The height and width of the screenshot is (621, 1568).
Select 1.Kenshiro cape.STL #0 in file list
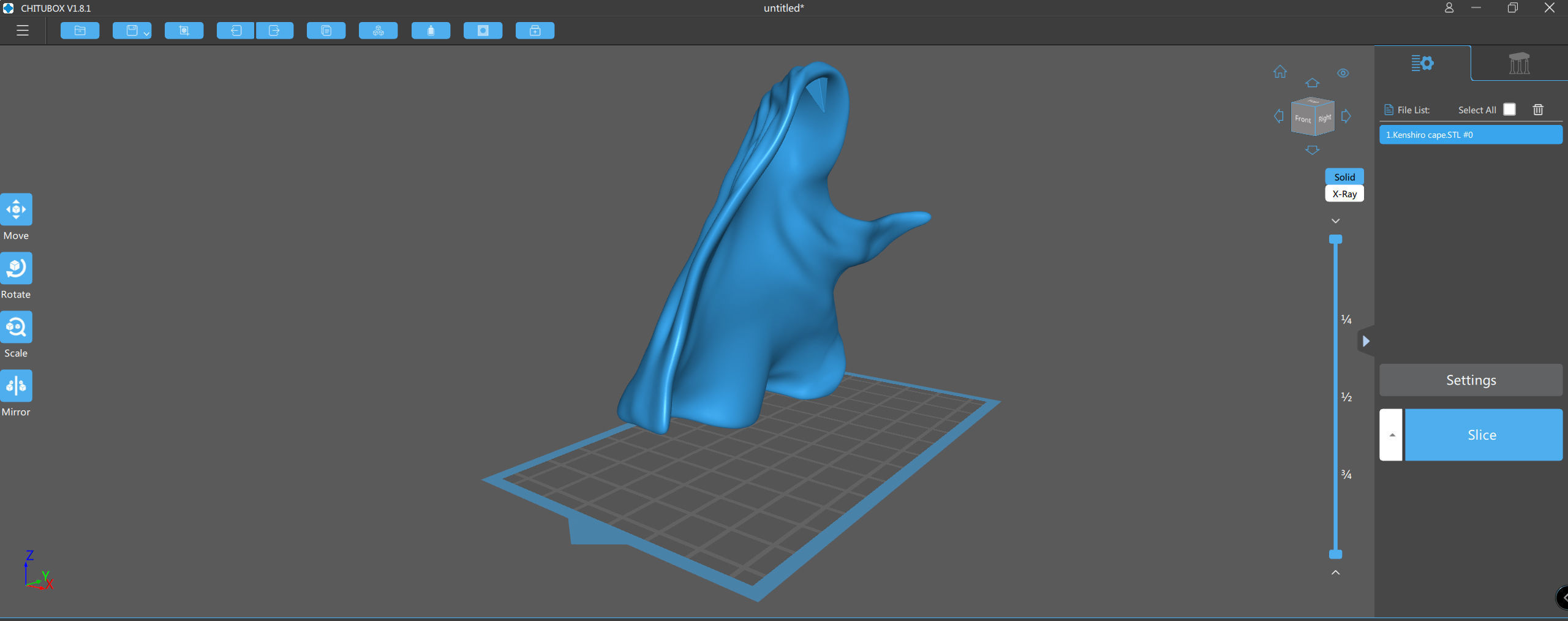point(1471,135)
